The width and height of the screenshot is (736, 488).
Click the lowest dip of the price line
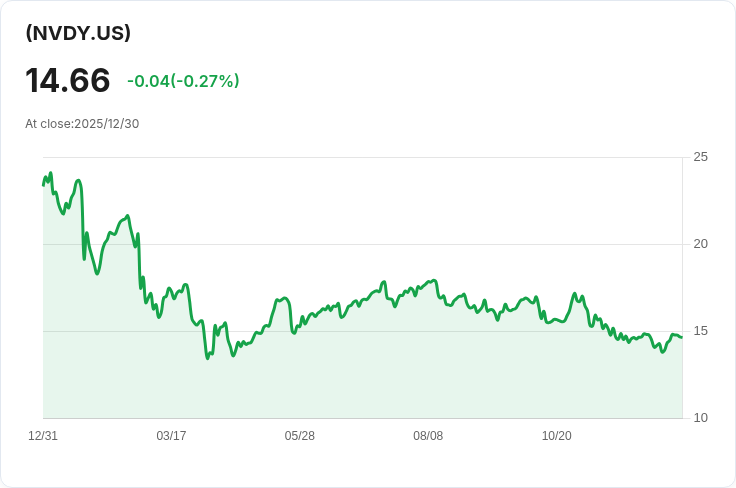tap(207, 358)
